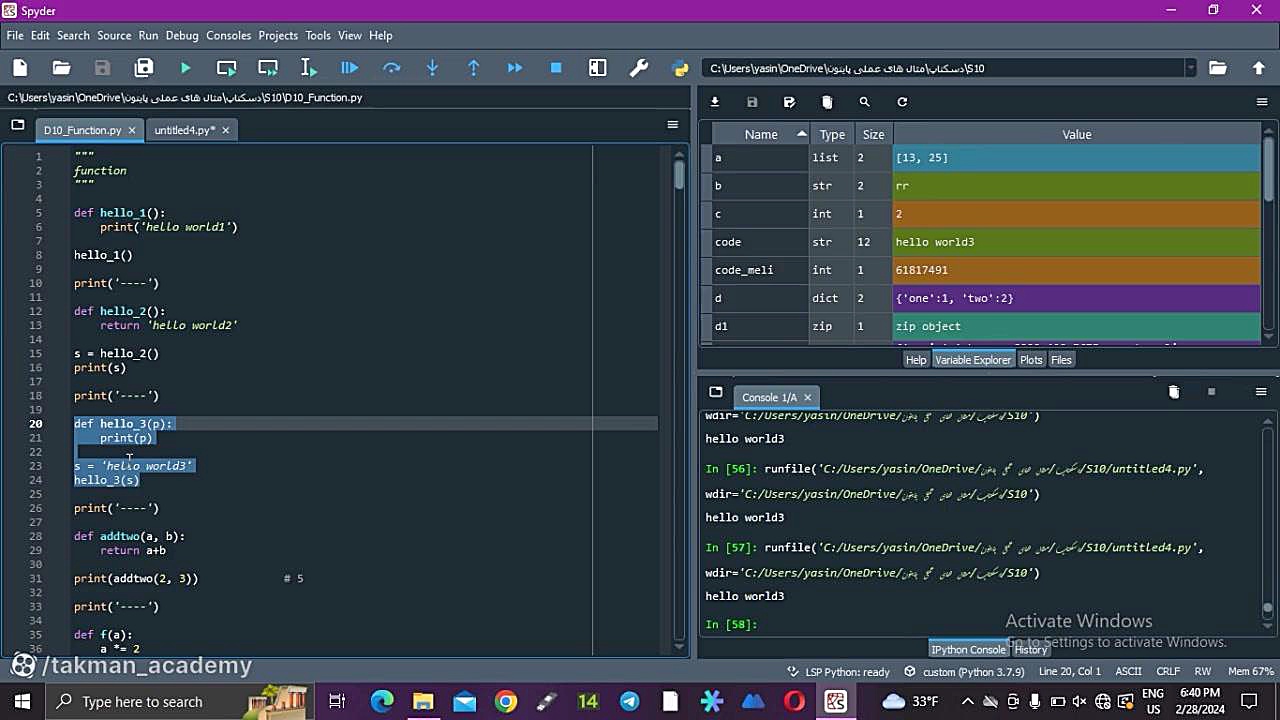Open the Tools menu

pos(318,35)
